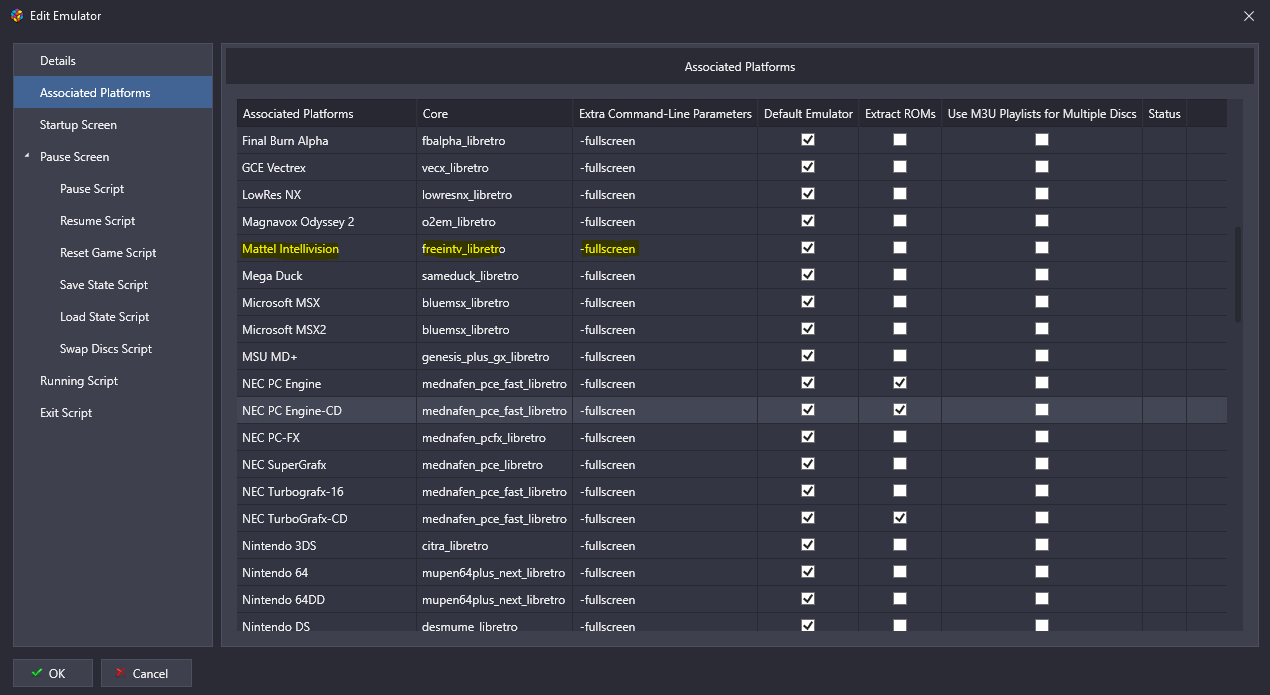
Task: Enable M3U Playlists for Nintendo 64
Action: [x=1042, y=572]
